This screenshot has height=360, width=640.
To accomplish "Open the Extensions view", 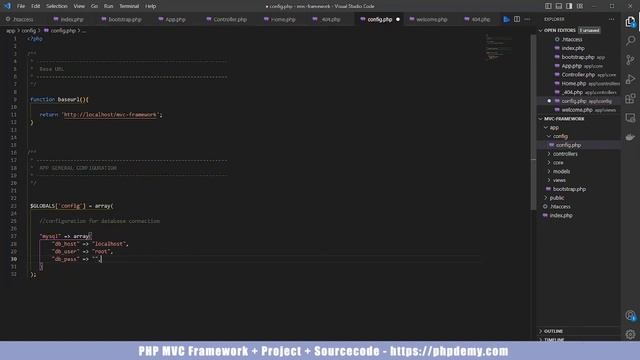I will tap(630, 98).
